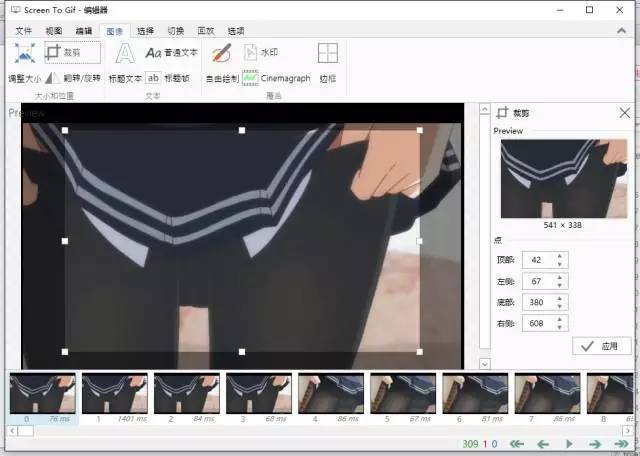Image resolution: width=640 pixels, height=456 pixels.
Task: Activate the Crop (裁剪) tool in ribbon
Action: pyautogui.click(x=72, y=52)
